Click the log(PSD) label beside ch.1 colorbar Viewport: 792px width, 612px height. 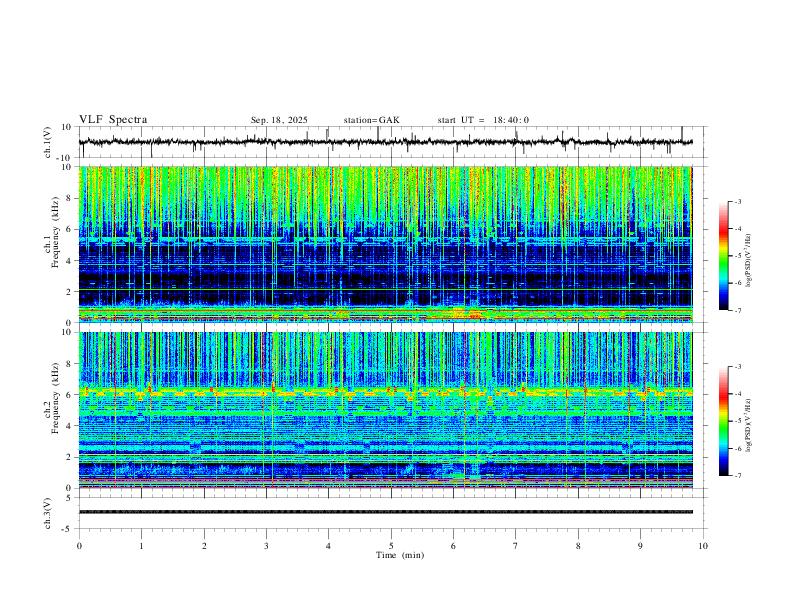pos(748,260)
